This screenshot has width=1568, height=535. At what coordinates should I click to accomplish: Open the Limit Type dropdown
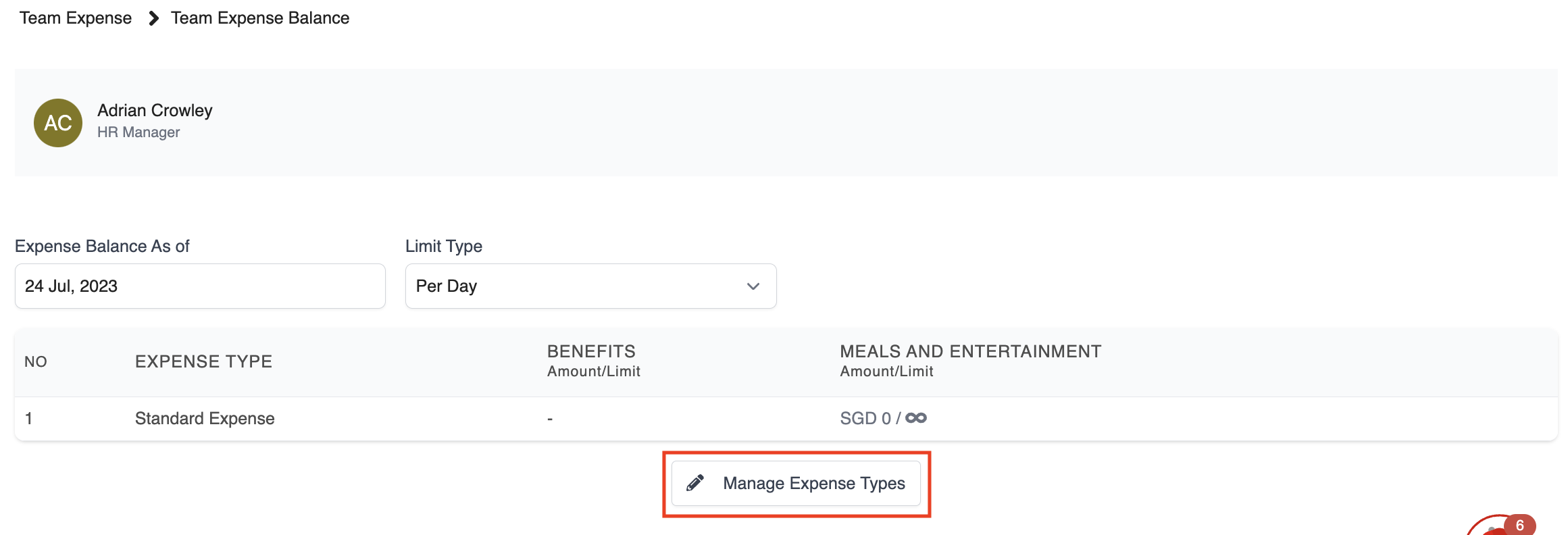tap(590, 286)
